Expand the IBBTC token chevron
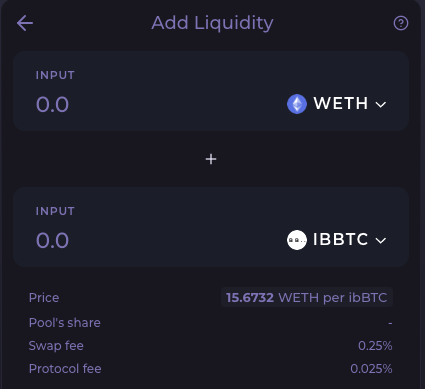The width and height of the screenshot is (425, 389). point(381,240)
